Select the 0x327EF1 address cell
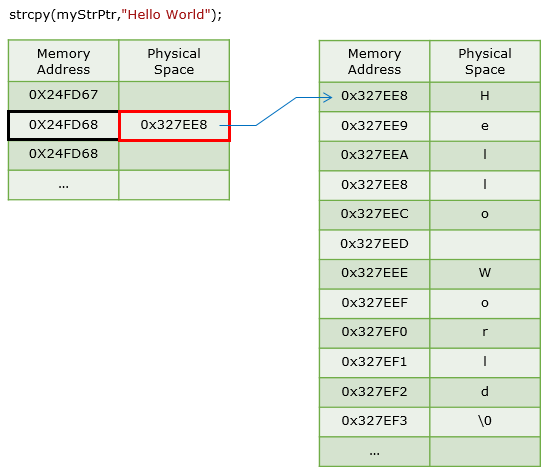 coord(374,363)
